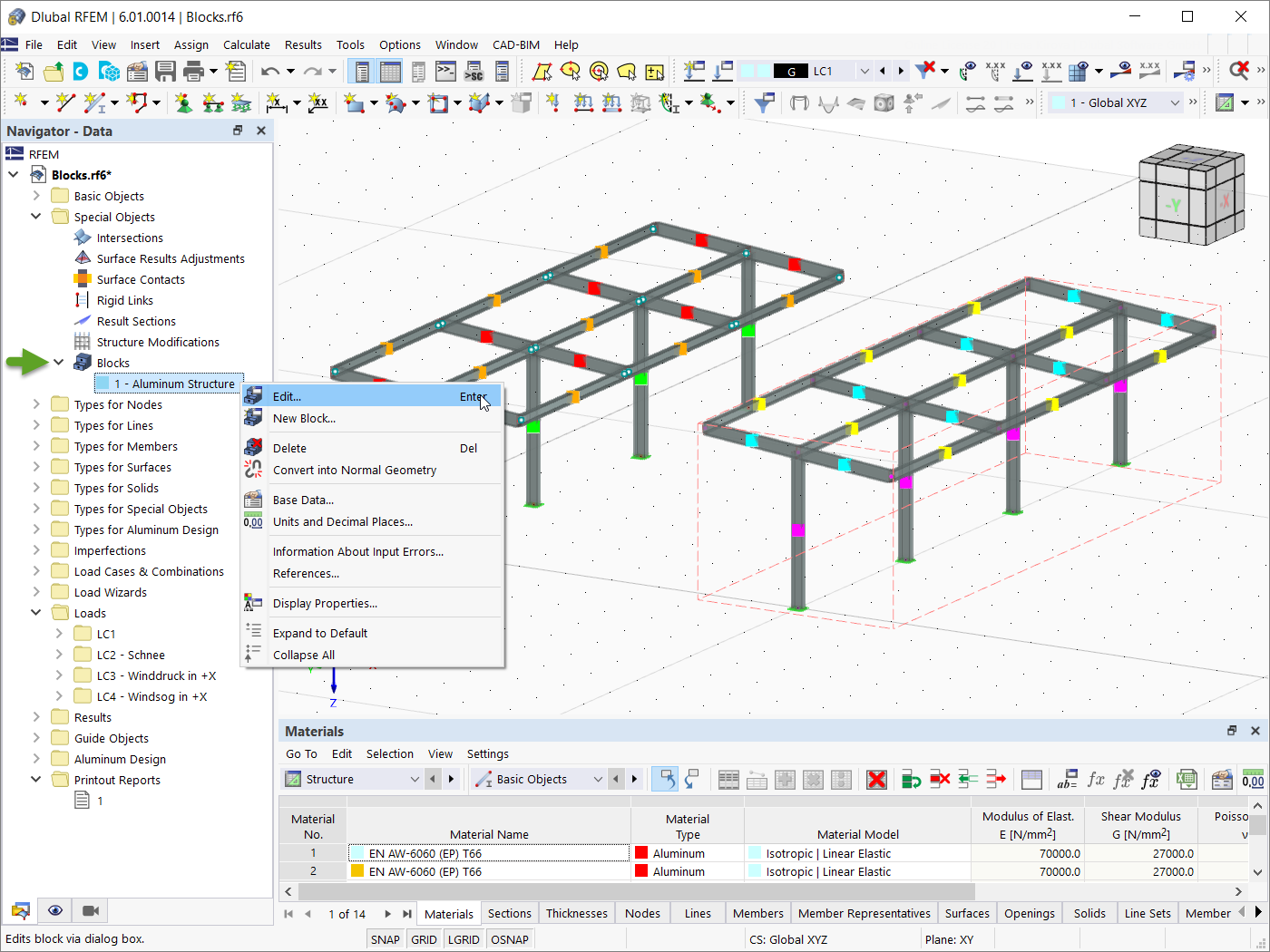This screenshot has height=952, width=1270.
Task: Toggle GRID display in the status bar
Action: (x=424, y=939)
